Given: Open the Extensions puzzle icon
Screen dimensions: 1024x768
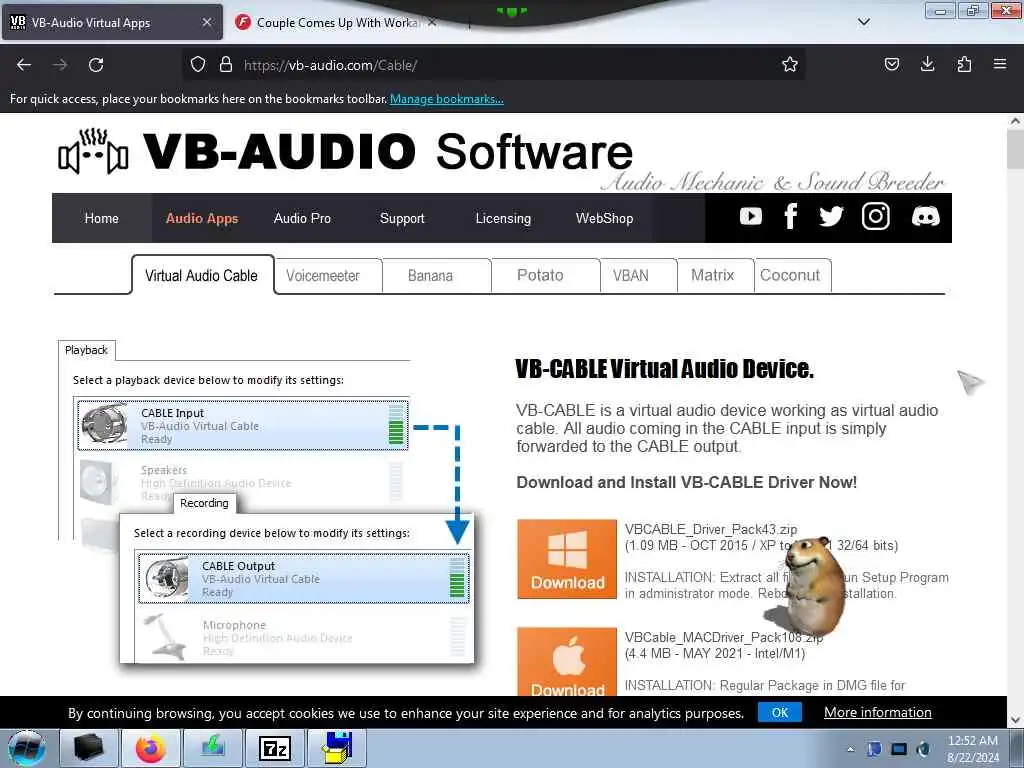Looking at the screenshot, I should 964,64.
